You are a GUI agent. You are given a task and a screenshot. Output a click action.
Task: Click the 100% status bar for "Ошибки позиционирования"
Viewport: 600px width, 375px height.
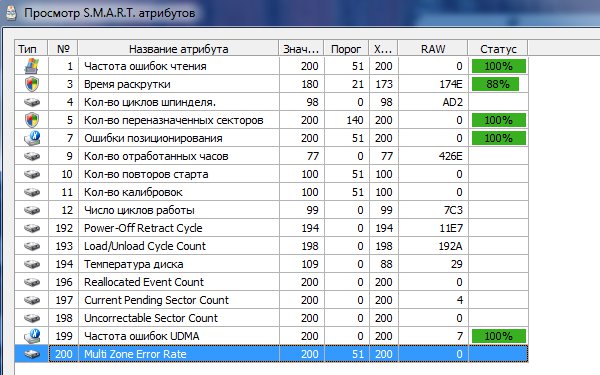(x=499, y=138)
